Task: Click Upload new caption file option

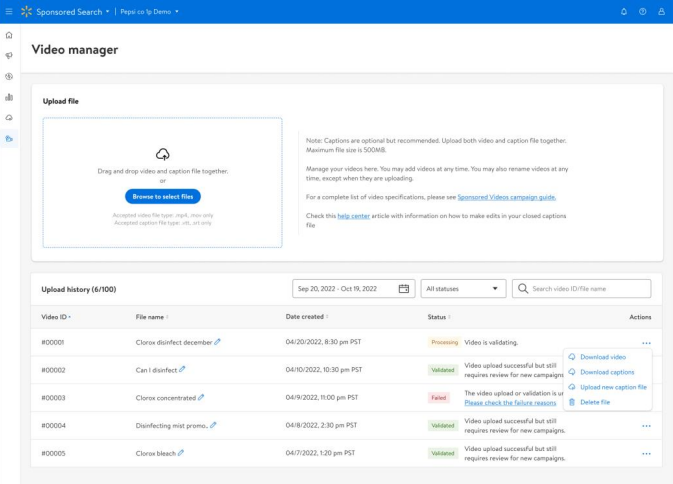Action: 613,387
